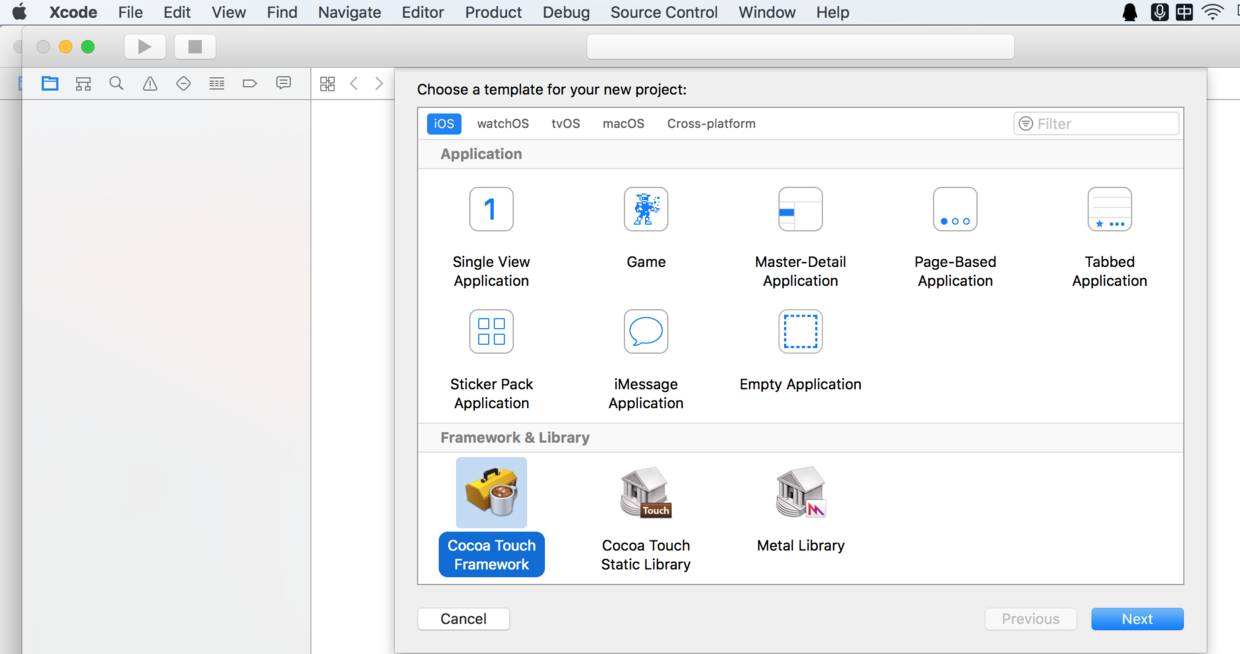Viewport: 1240px width, 654px height.
Task: Switch to the tvOS tab
Action: [x=566, y=124]
